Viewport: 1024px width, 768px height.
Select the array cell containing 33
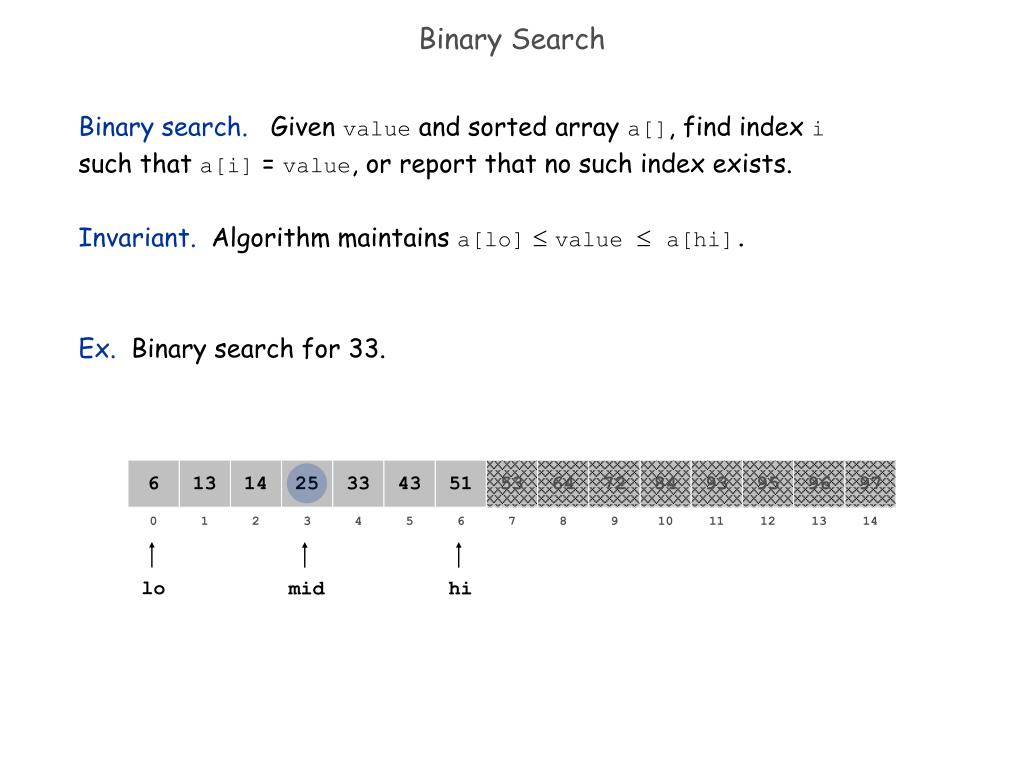[x=358, y=483]
